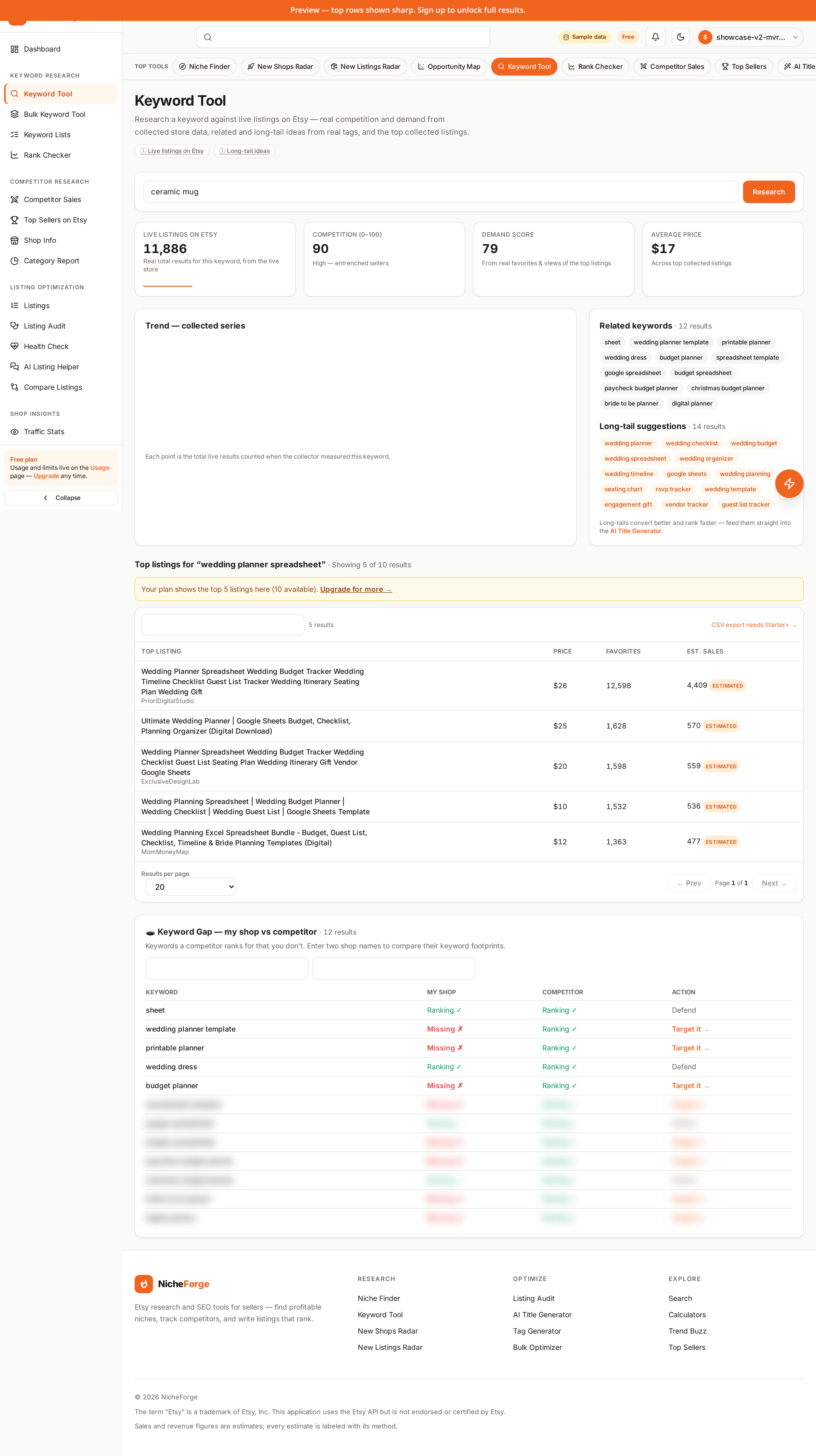Click Compare Listings icon in sidebar
The height and width of the screenshot is (1456, 816).
(15, 387)
